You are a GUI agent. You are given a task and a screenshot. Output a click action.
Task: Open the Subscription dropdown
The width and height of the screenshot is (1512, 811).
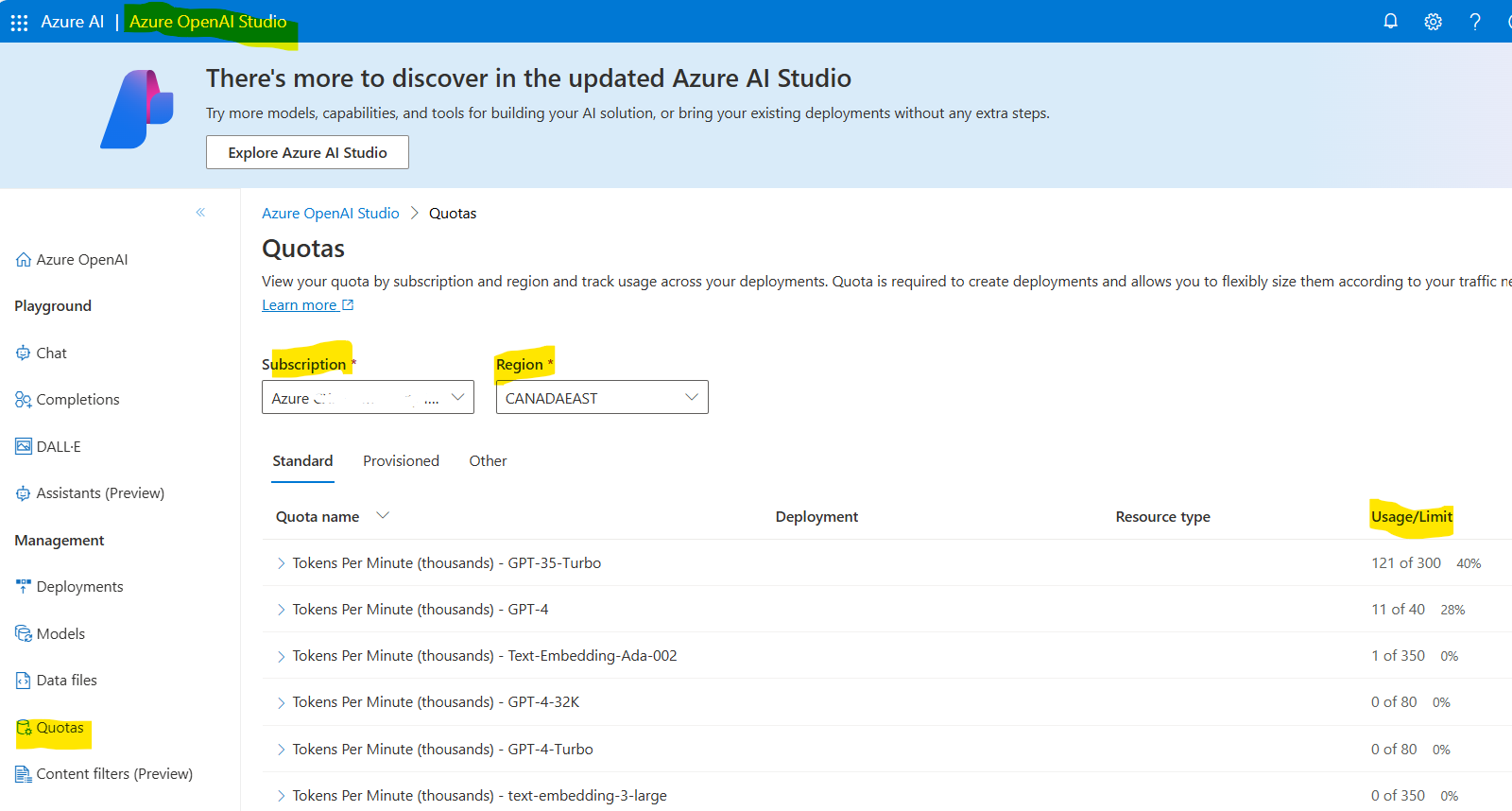368,397
